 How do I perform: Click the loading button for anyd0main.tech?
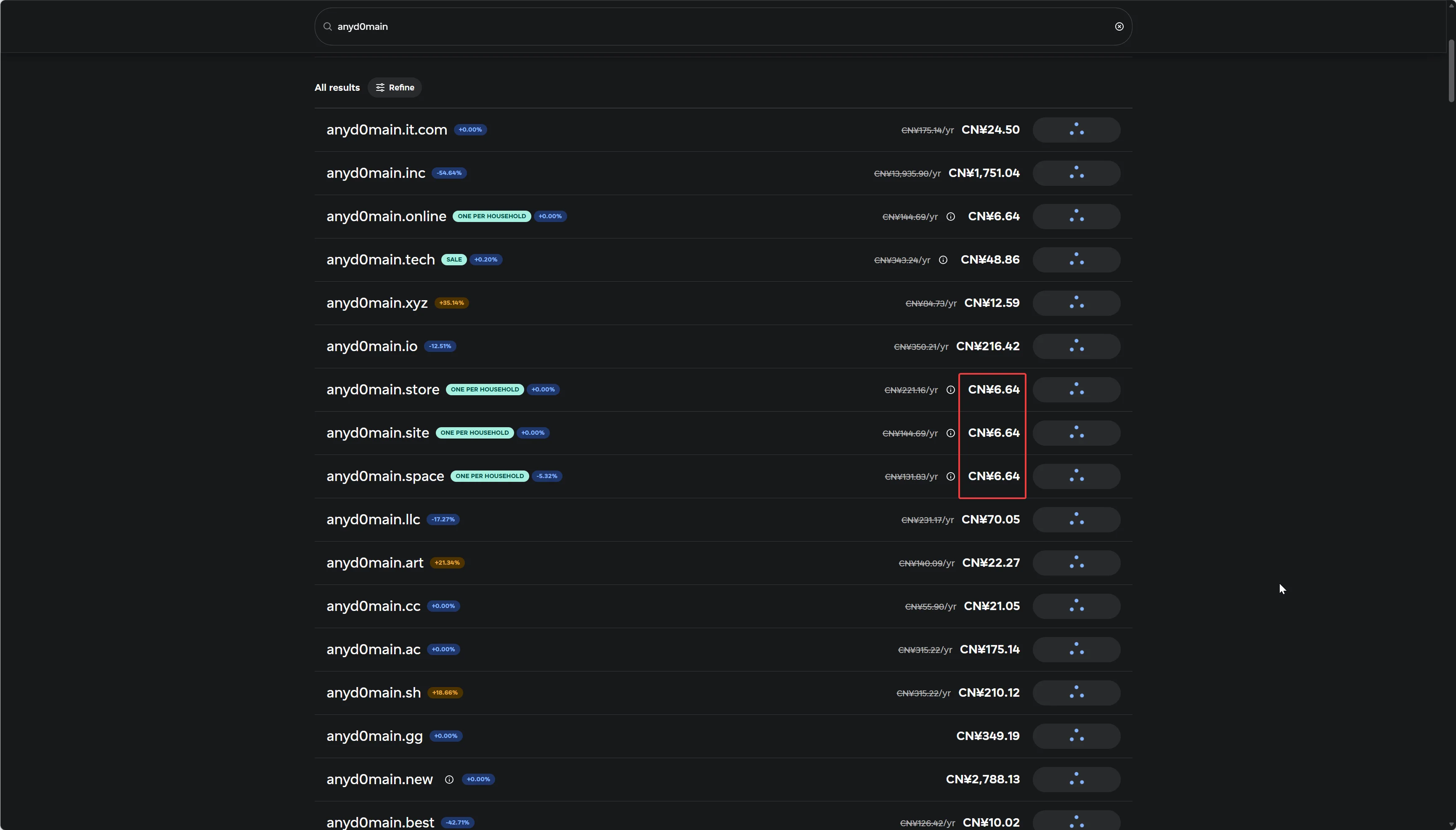pos(1076,260)
